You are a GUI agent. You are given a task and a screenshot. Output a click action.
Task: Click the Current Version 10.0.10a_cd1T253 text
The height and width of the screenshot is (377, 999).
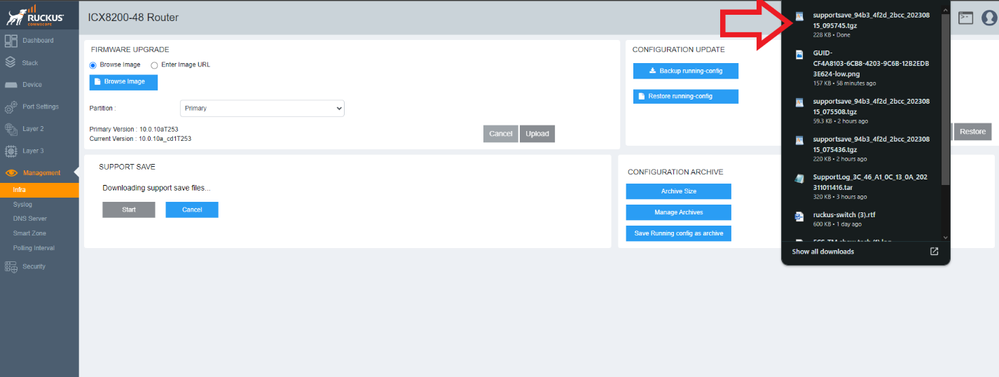click(x=140, y=138)
